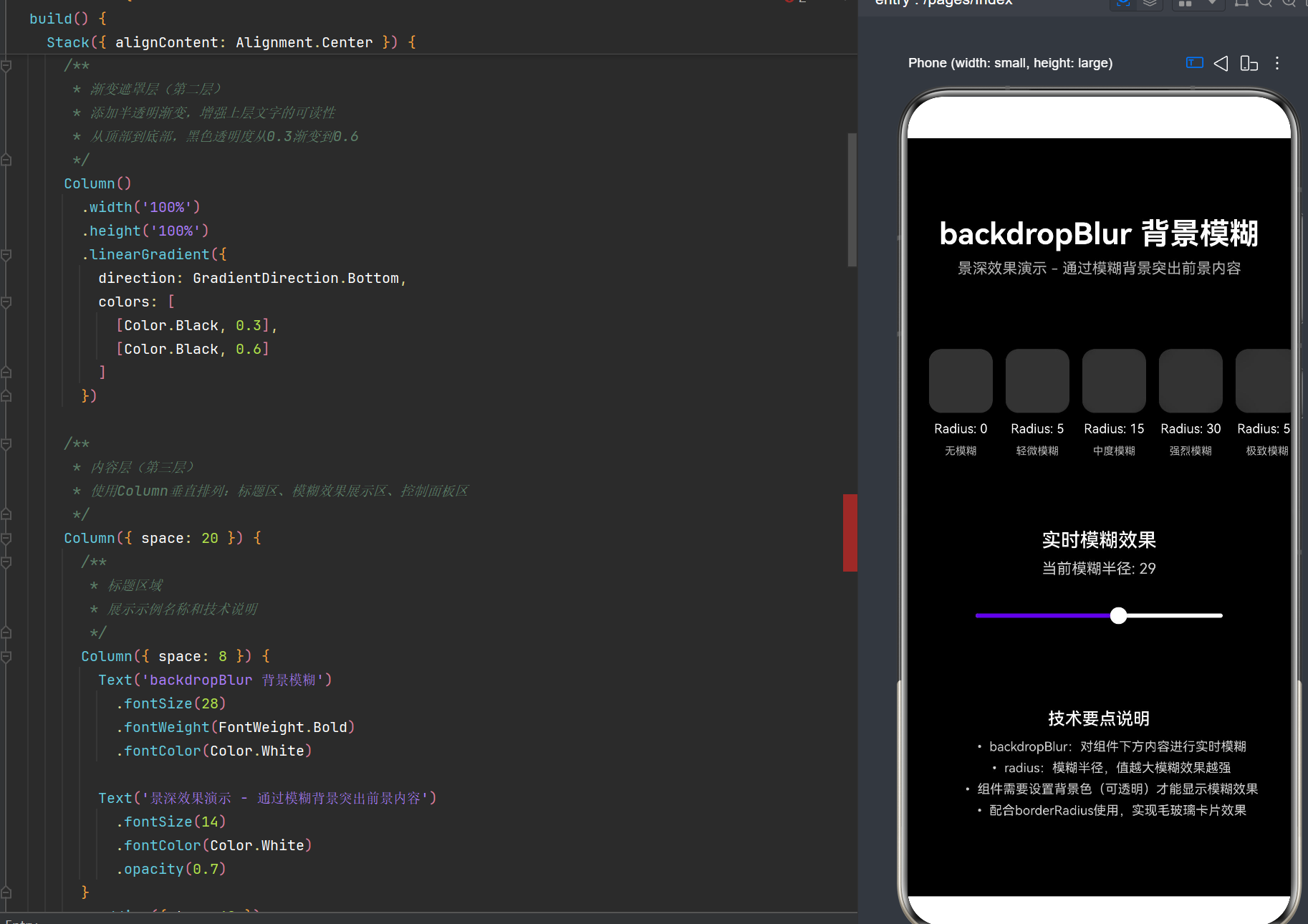The image size is (1308, 924).
Task: Select the Radius: 5 blur card
Action: point(1037,381)
